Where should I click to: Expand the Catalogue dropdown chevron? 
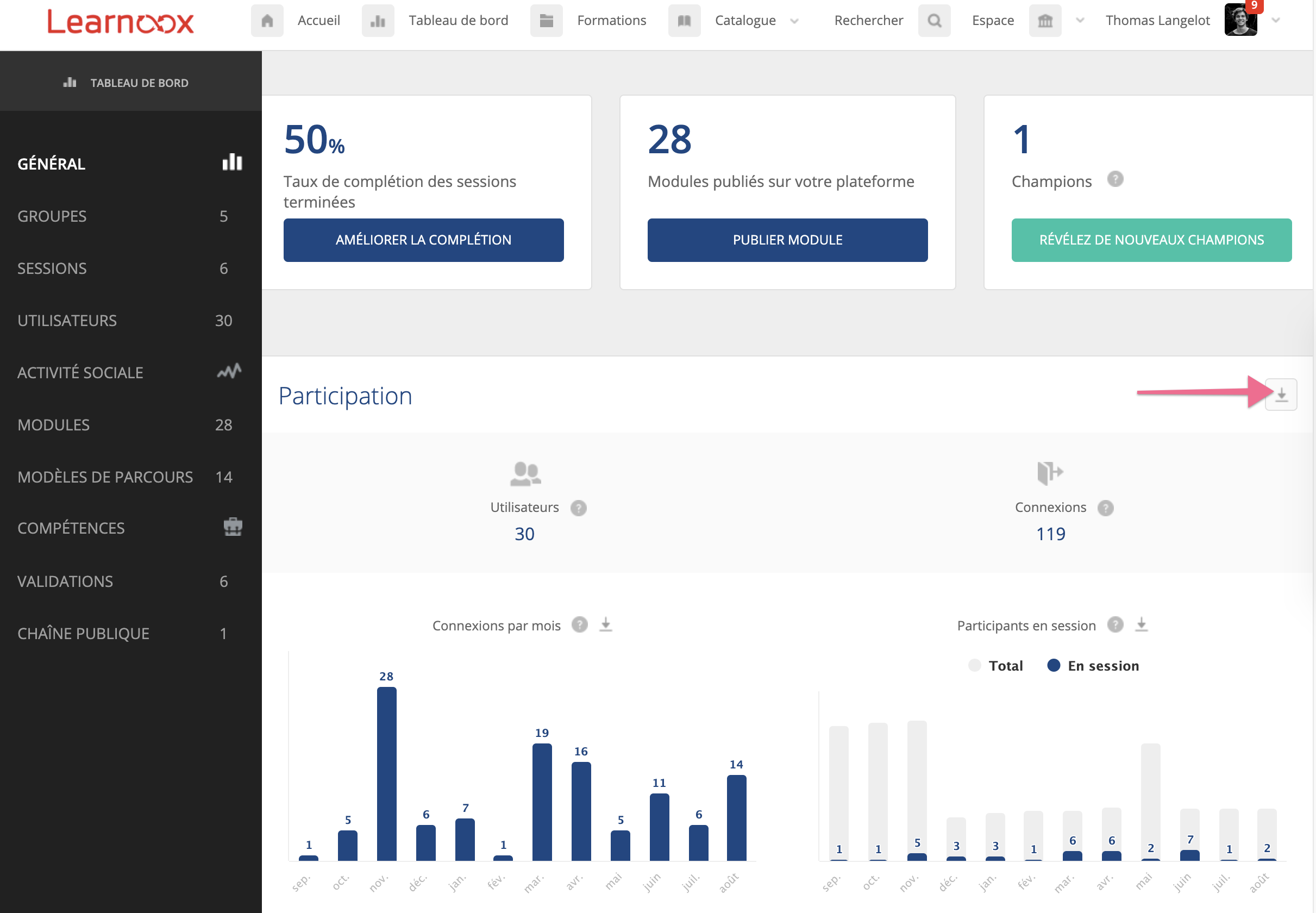click(794, 21)
